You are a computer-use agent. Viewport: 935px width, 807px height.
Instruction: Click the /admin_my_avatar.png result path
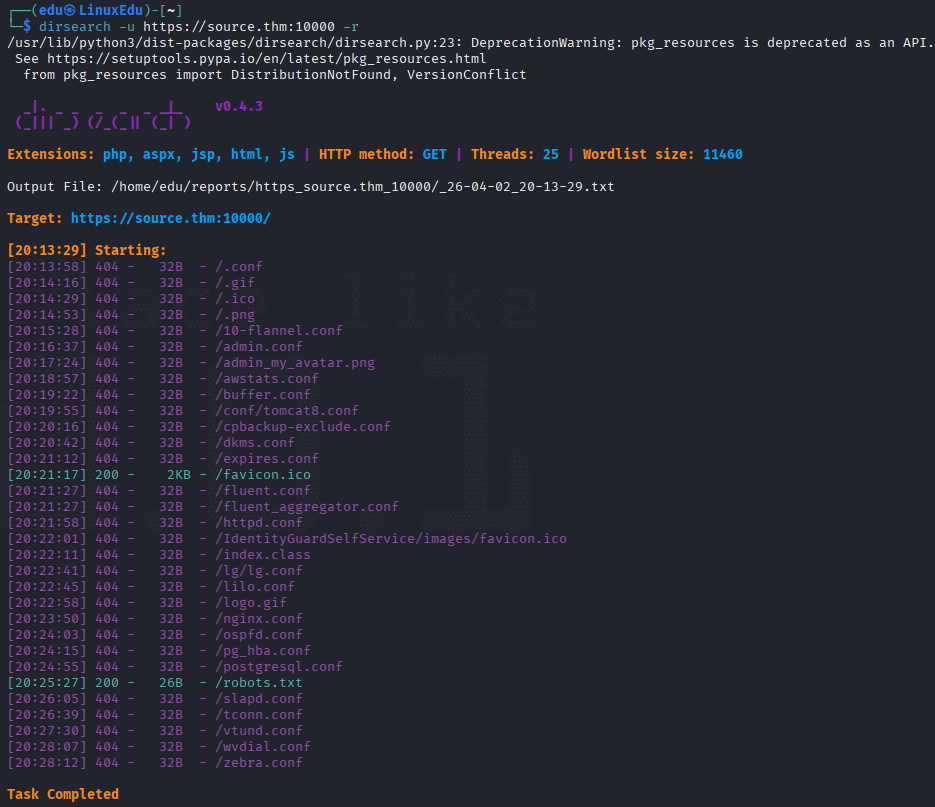pos(295,363)
